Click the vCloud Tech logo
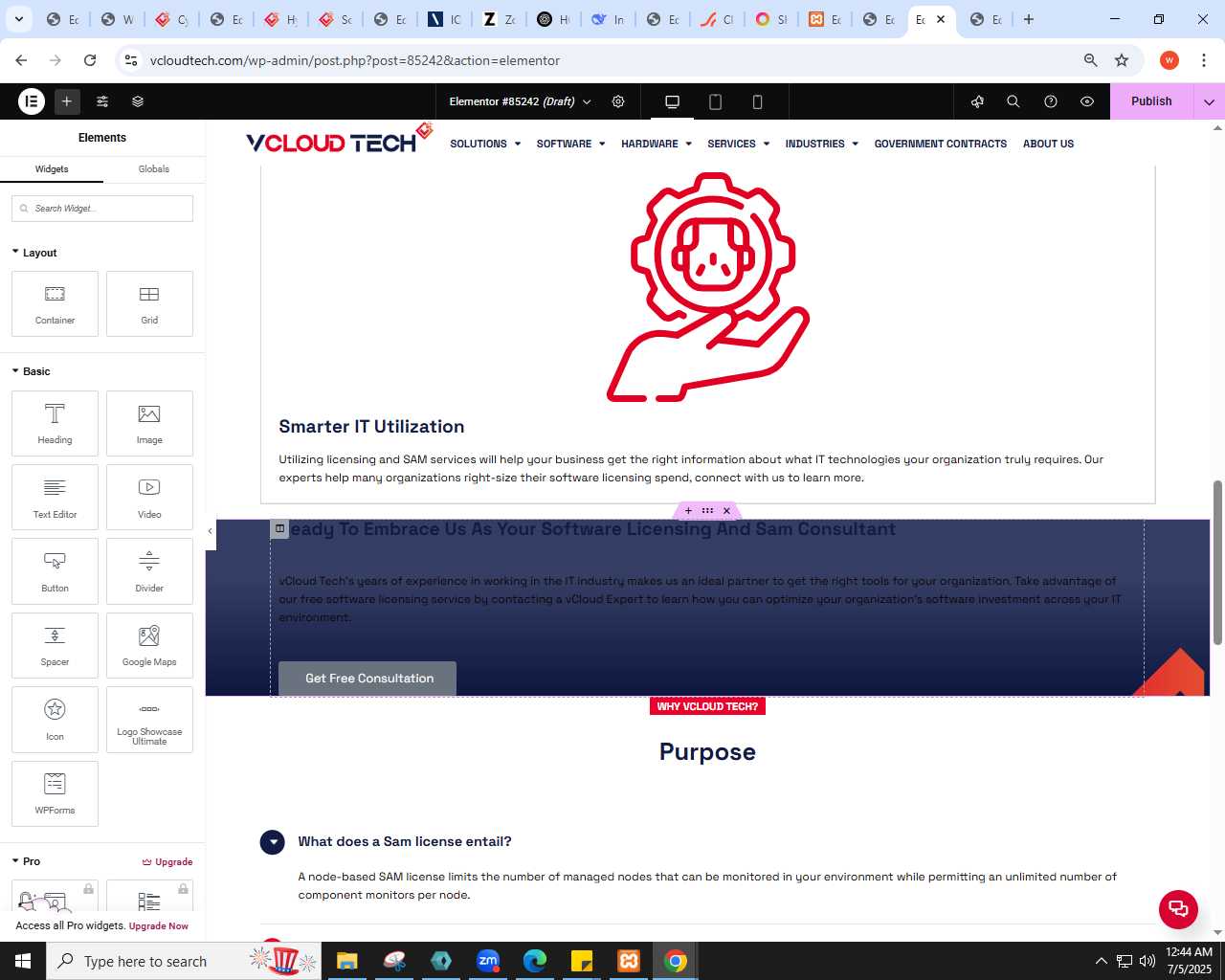This screenshot has width=1225, height=980. 339,140
